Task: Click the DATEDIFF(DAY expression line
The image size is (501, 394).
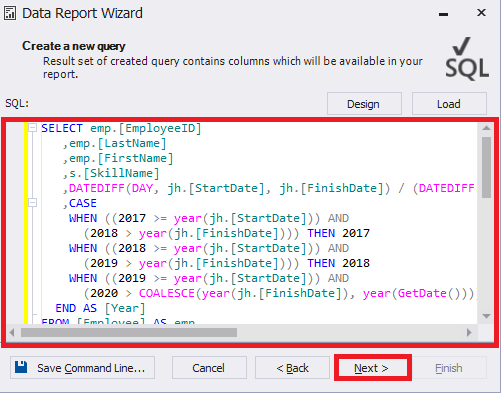Action: click(268, 188)
